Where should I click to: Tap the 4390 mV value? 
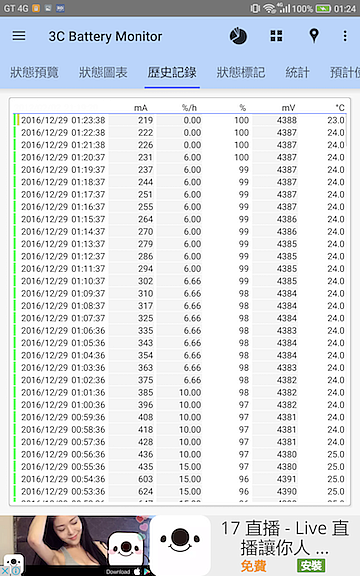coord(287,492)
